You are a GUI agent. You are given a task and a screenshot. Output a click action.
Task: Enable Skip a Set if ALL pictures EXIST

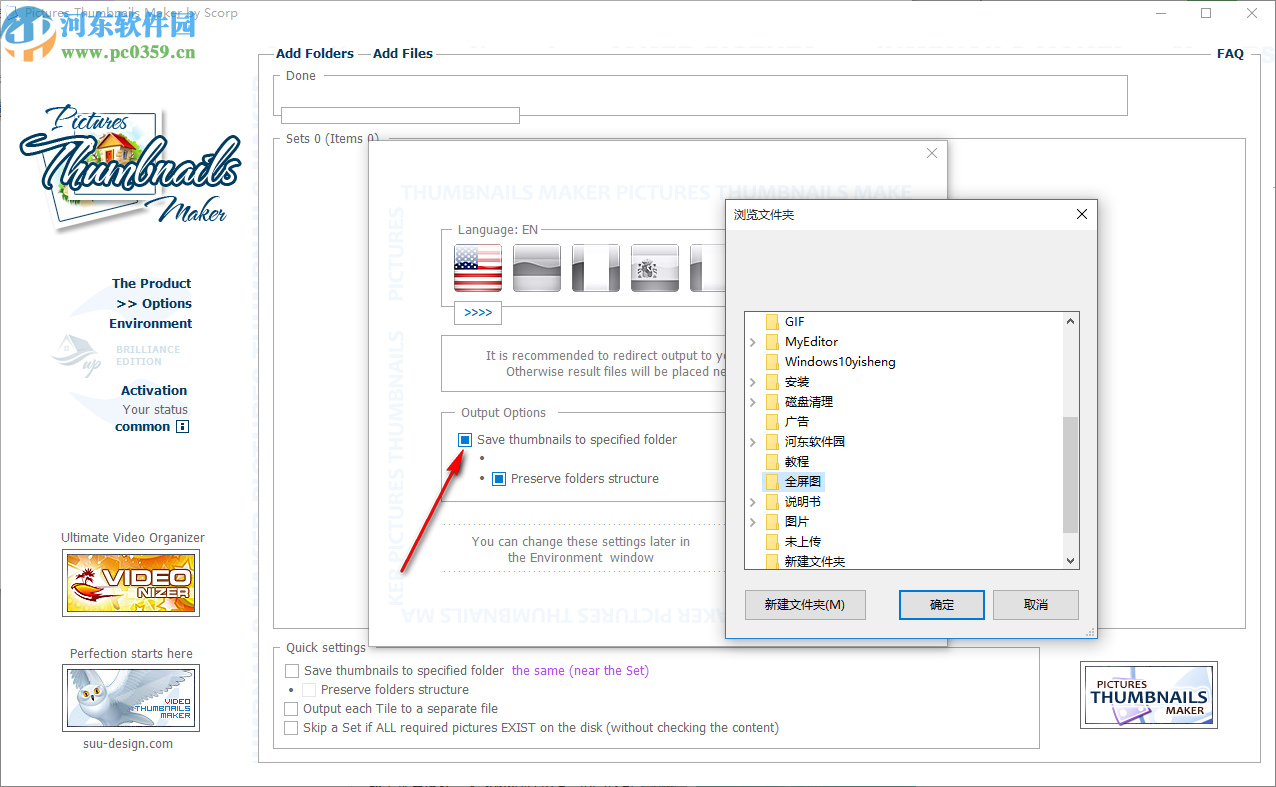292,728
